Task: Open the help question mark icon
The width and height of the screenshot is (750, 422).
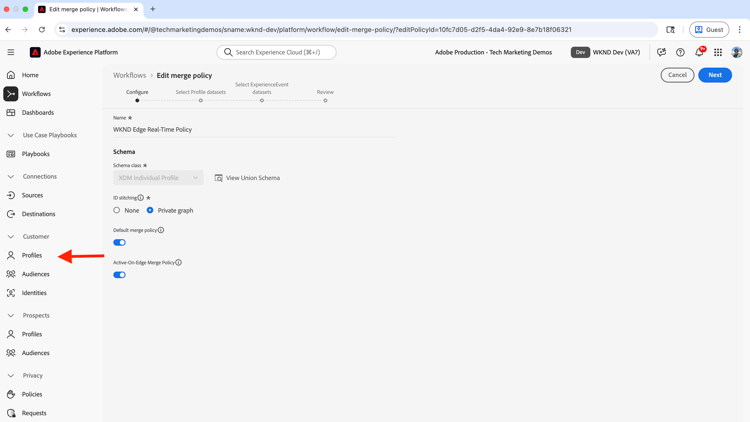Action: click(x=680, y=52)
